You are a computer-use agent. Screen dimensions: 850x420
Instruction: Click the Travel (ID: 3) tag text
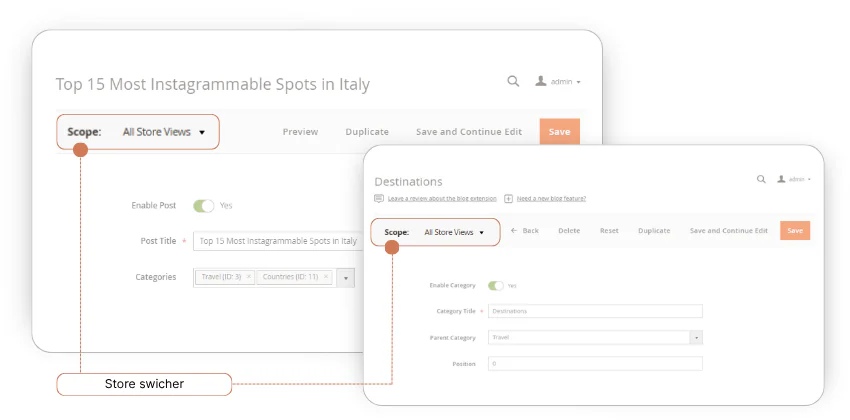coord(221,276)
